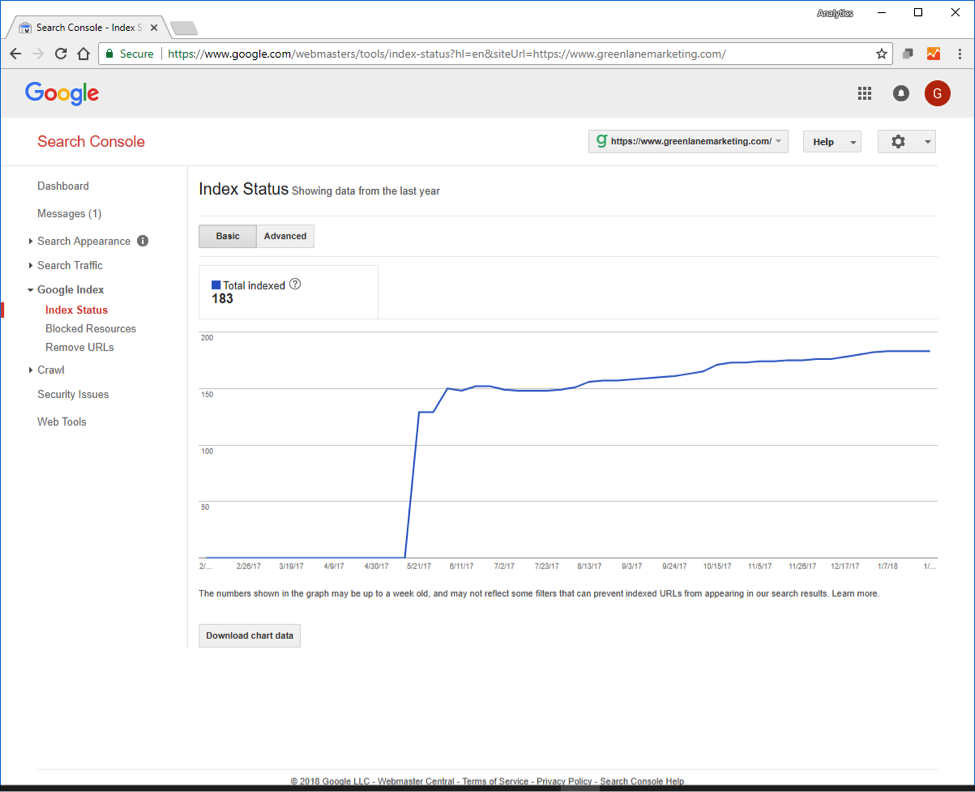Image resolution: width=975 pixels, height=792 pixels.
Task: Open Web Tools page
Action: coord(62,421)
